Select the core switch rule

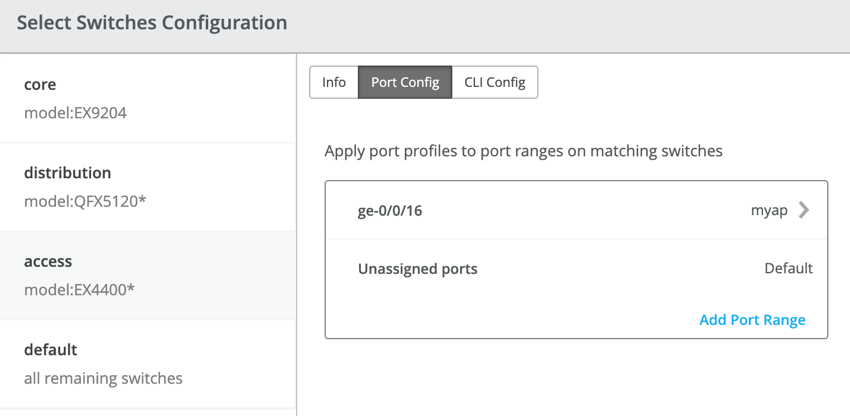[x=148, y=98]
